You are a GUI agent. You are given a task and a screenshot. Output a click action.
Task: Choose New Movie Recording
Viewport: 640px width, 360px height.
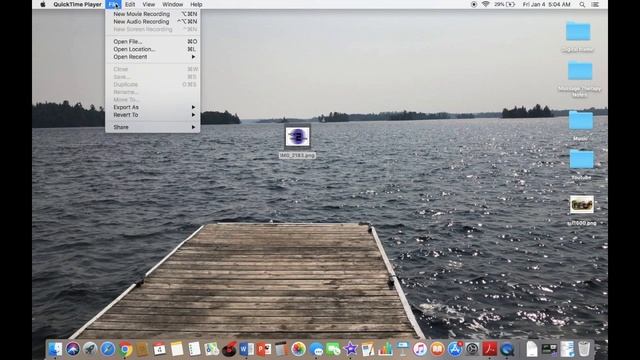153,14
